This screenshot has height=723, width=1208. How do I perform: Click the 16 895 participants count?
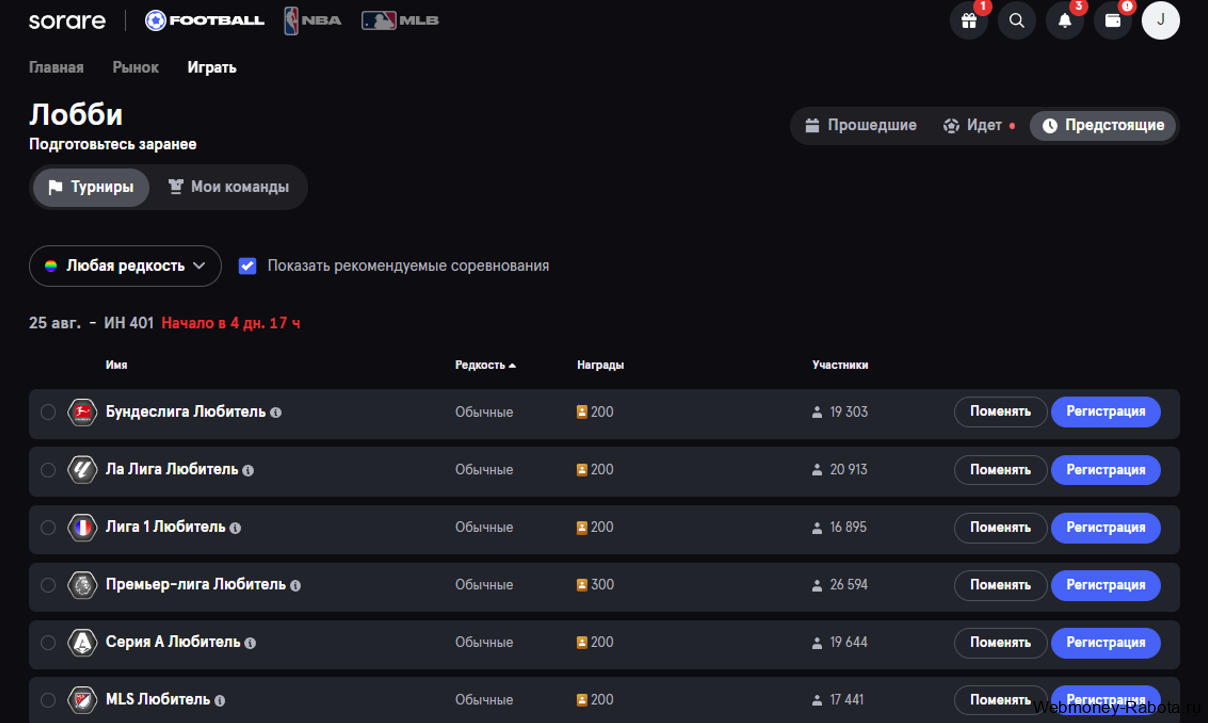pyautogui.click(x=848, y=527)
